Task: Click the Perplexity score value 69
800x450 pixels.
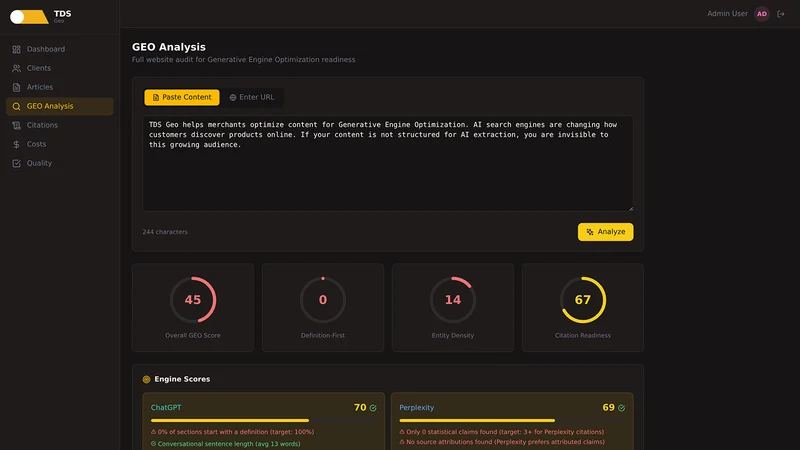Action: 609,408
